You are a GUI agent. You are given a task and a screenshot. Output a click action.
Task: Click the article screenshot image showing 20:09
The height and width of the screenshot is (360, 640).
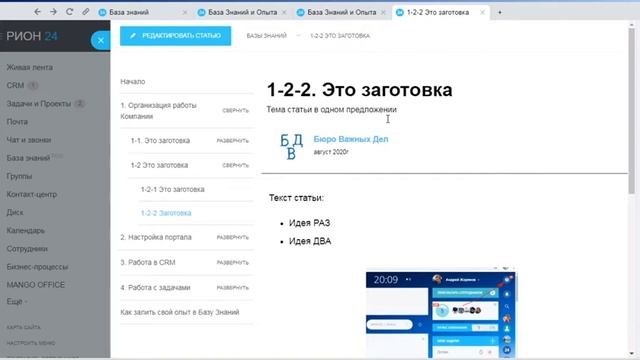coord(441,314)
